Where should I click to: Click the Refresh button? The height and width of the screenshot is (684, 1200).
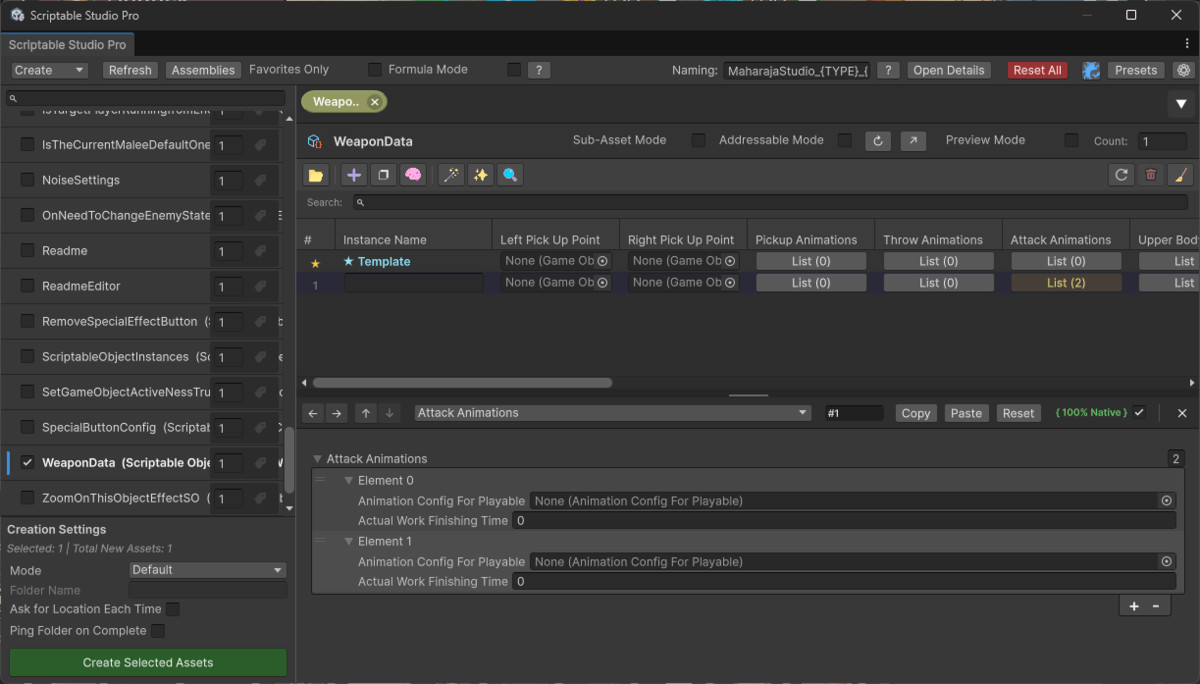tap(130, 70)
